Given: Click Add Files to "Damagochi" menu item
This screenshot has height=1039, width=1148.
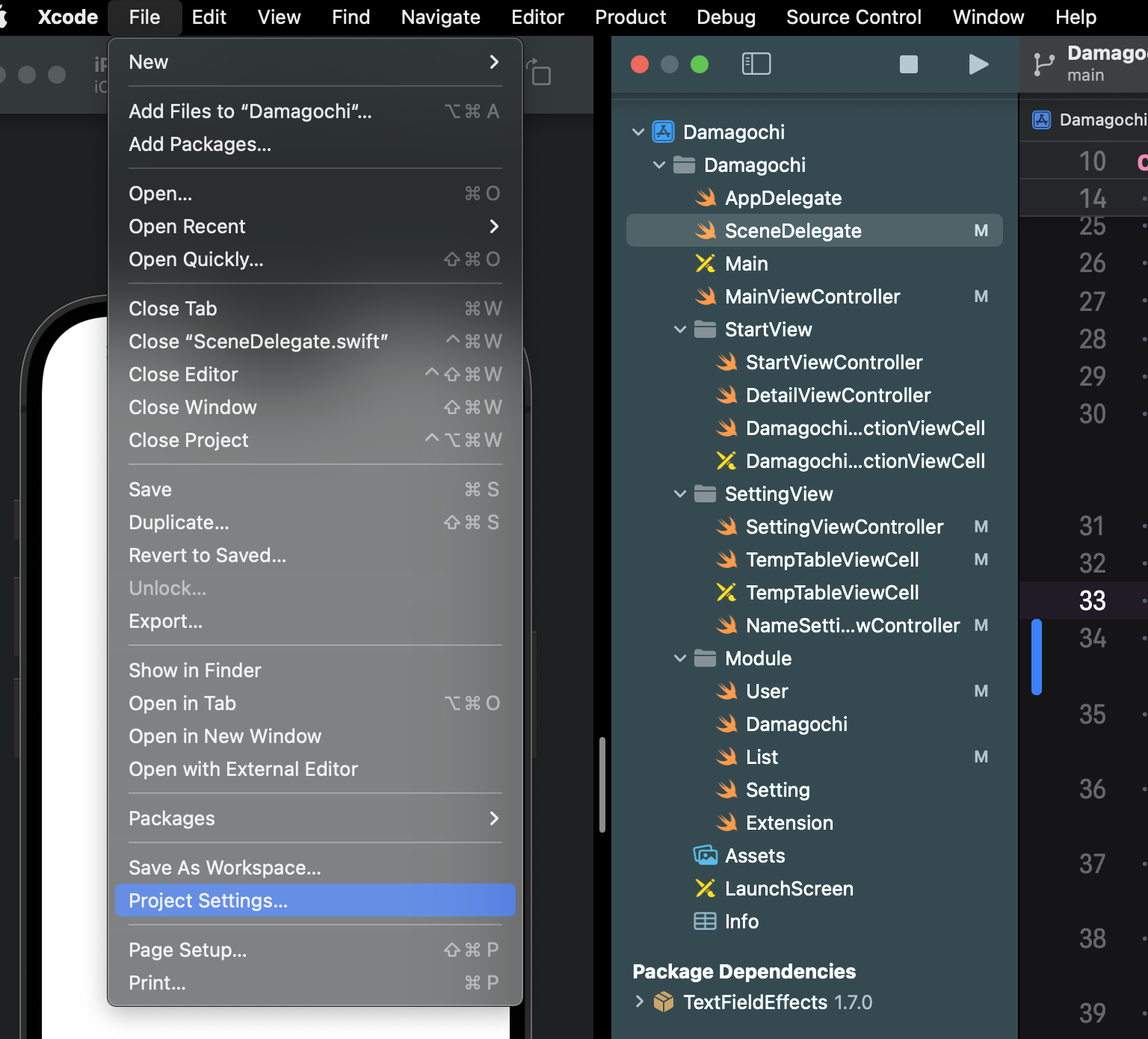Looking at the screenshot, I should click(x=315, y=111).
